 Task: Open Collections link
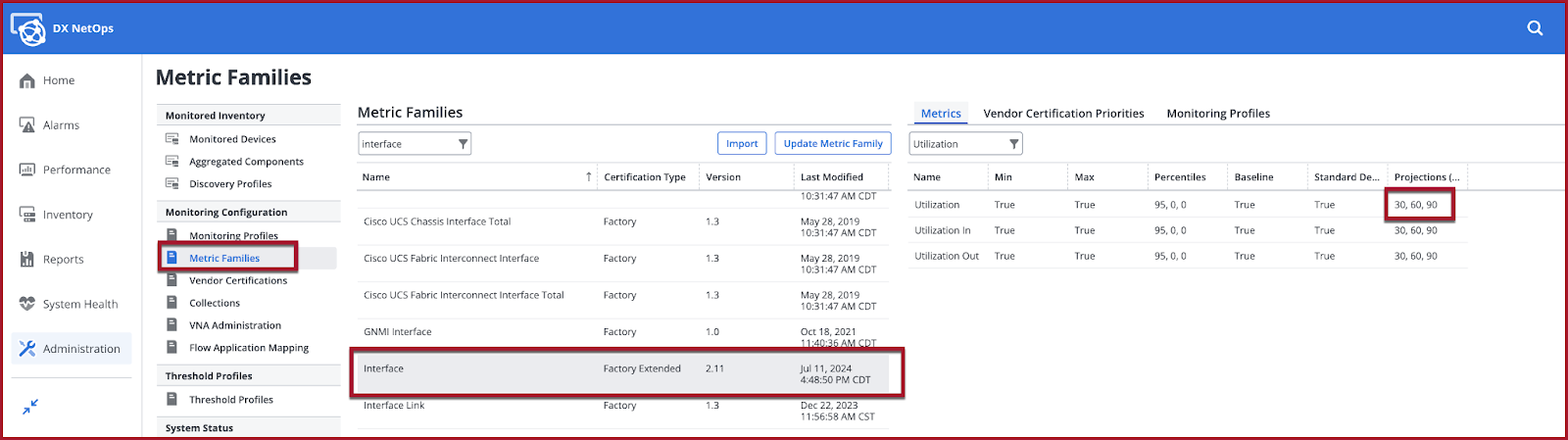point(215,303)
